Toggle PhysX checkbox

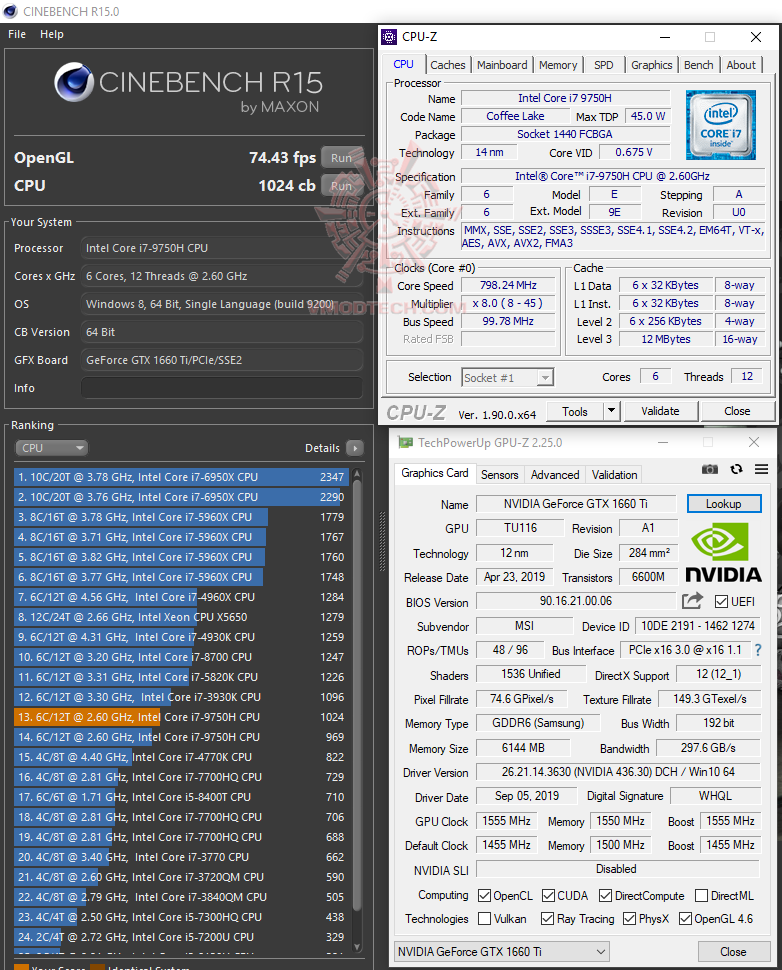pos(629,919)
